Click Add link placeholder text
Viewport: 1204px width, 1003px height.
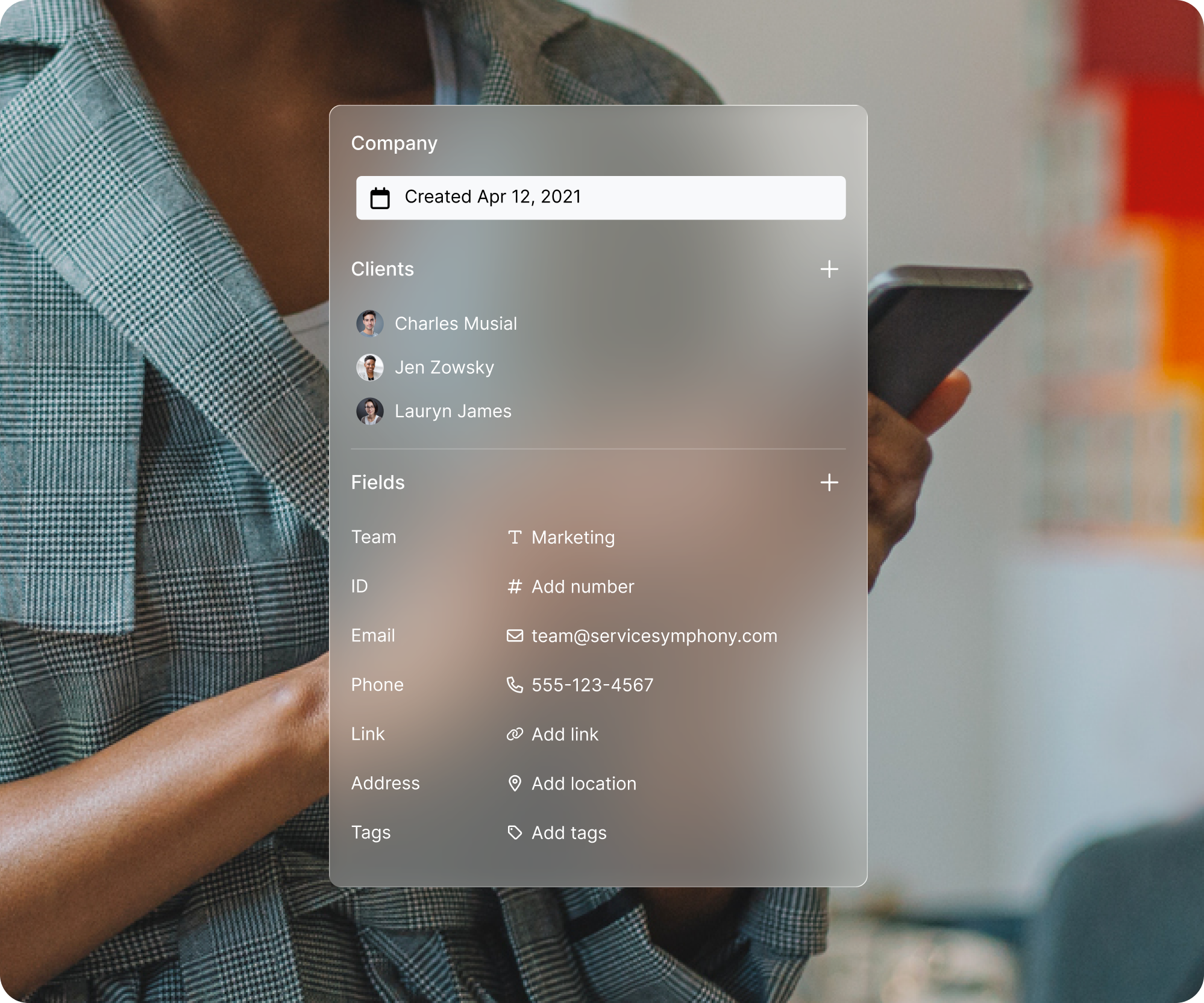pyautogui.click(x=565, y=734)
